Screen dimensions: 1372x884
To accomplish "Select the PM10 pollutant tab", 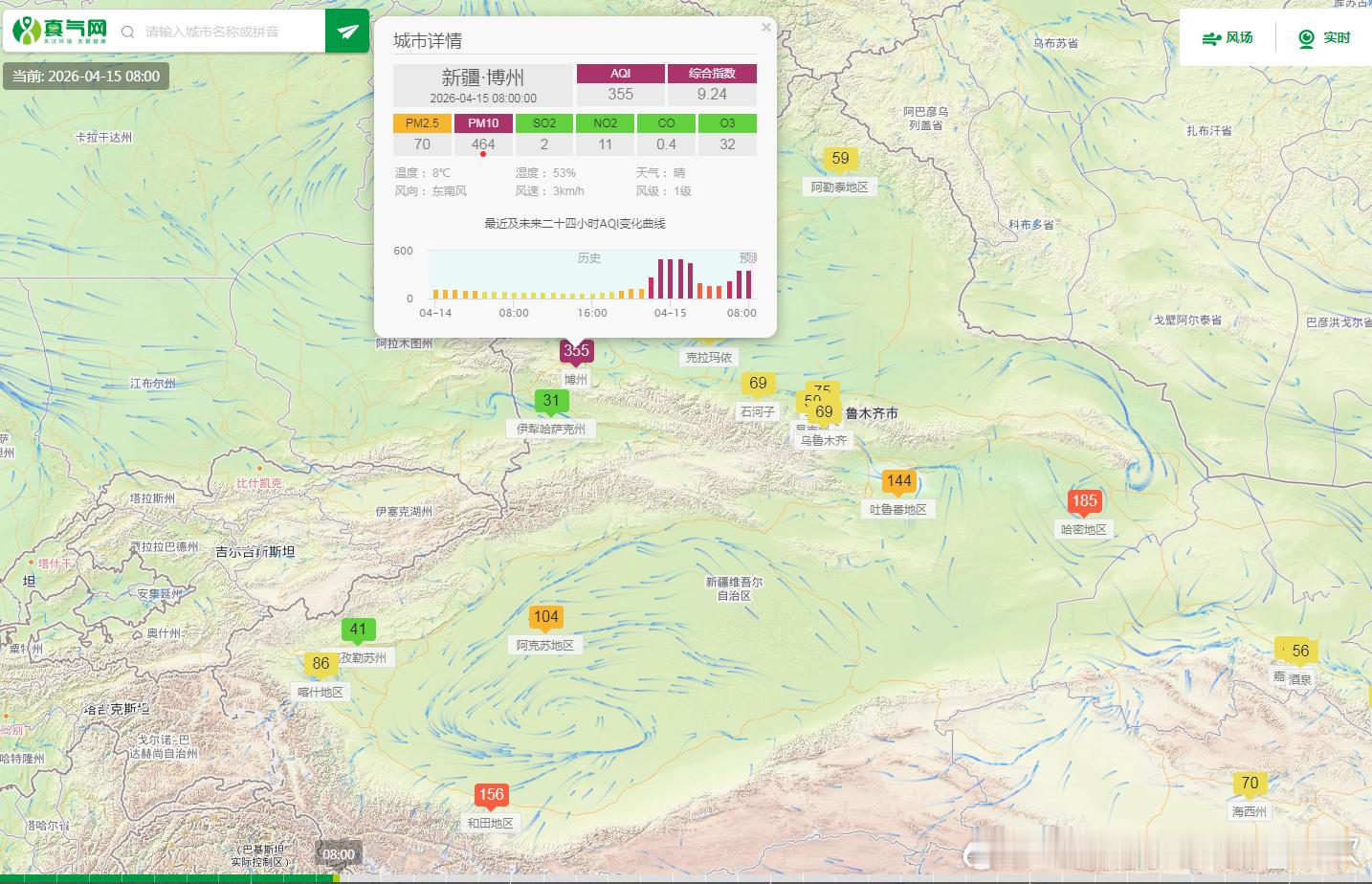I will (483, 123).
